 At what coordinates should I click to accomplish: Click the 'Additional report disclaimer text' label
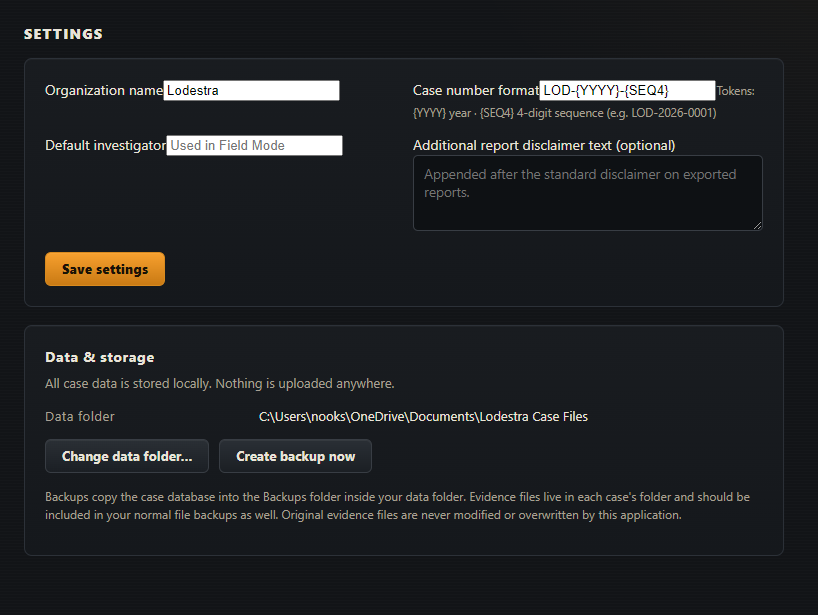click(544, 146)
